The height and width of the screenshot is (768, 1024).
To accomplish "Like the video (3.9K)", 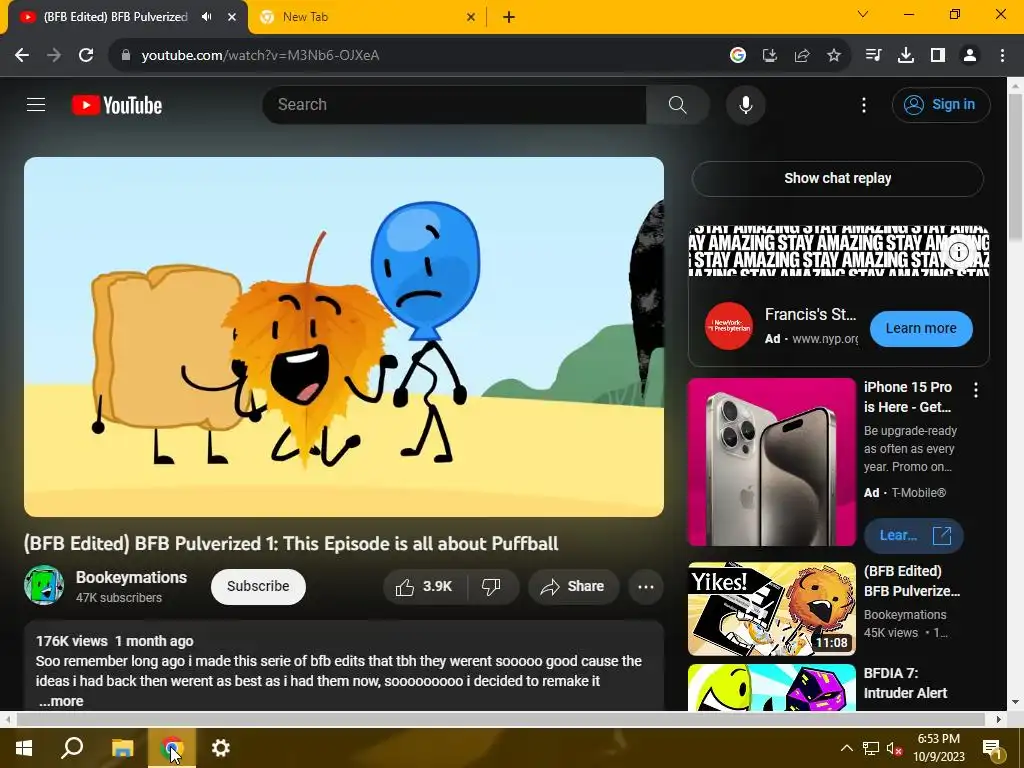I will pyautogui.click(x=425, y=586).
